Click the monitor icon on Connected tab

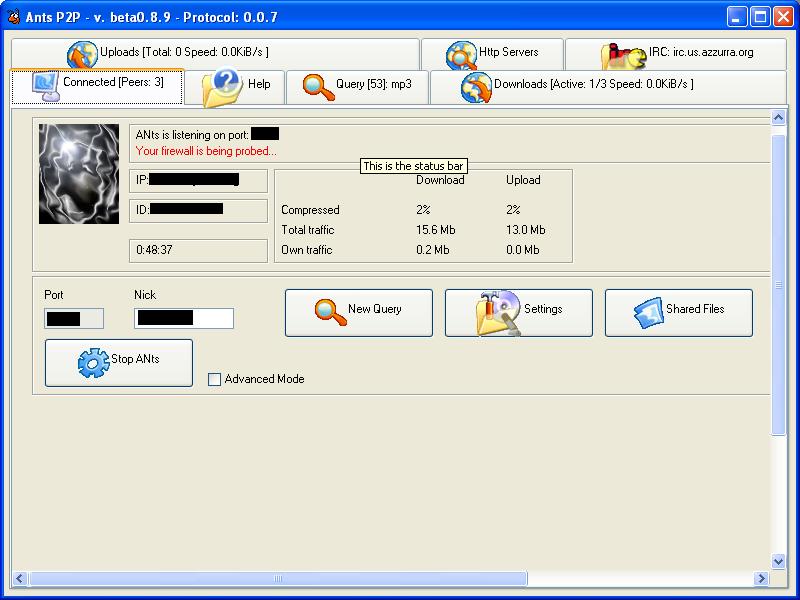(46, 86)
